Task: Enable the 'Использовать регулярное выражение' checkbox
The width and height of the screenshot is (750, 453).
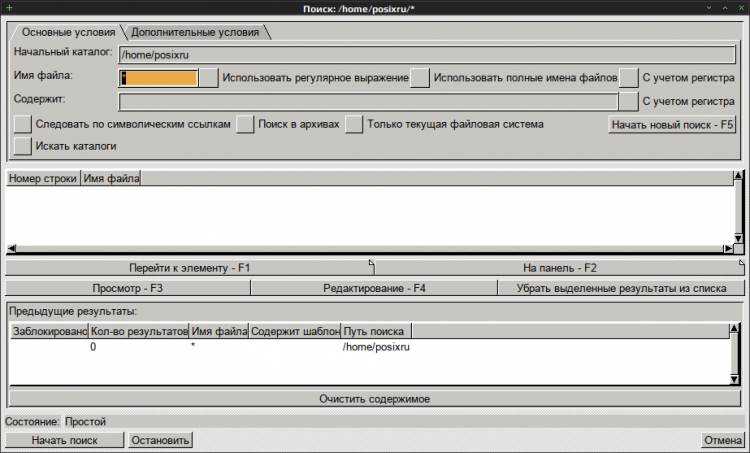Action: [208, 77]
